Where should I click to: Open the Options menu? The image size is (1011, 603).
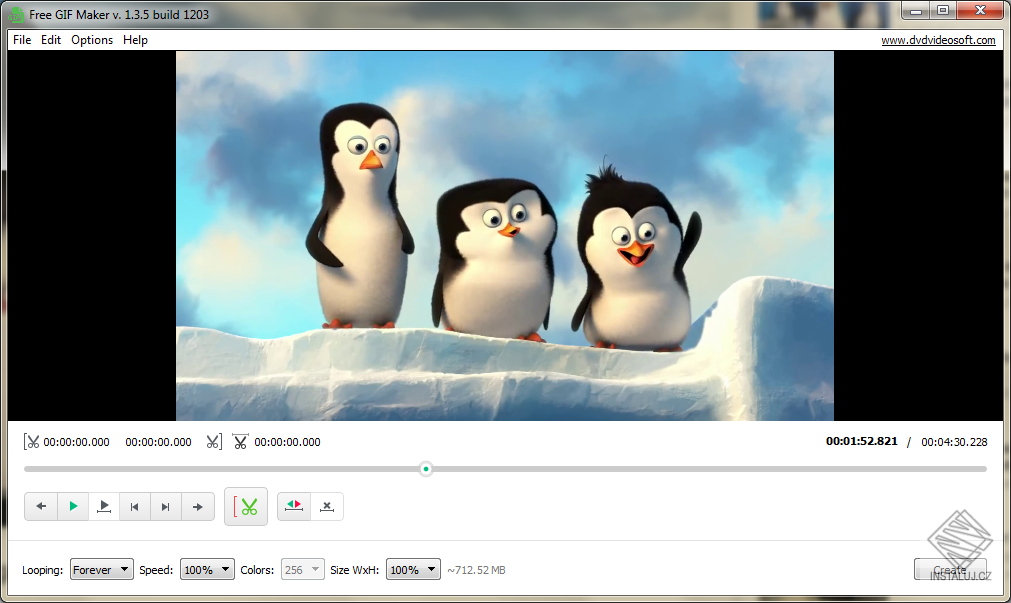click(x=92, y=40)
